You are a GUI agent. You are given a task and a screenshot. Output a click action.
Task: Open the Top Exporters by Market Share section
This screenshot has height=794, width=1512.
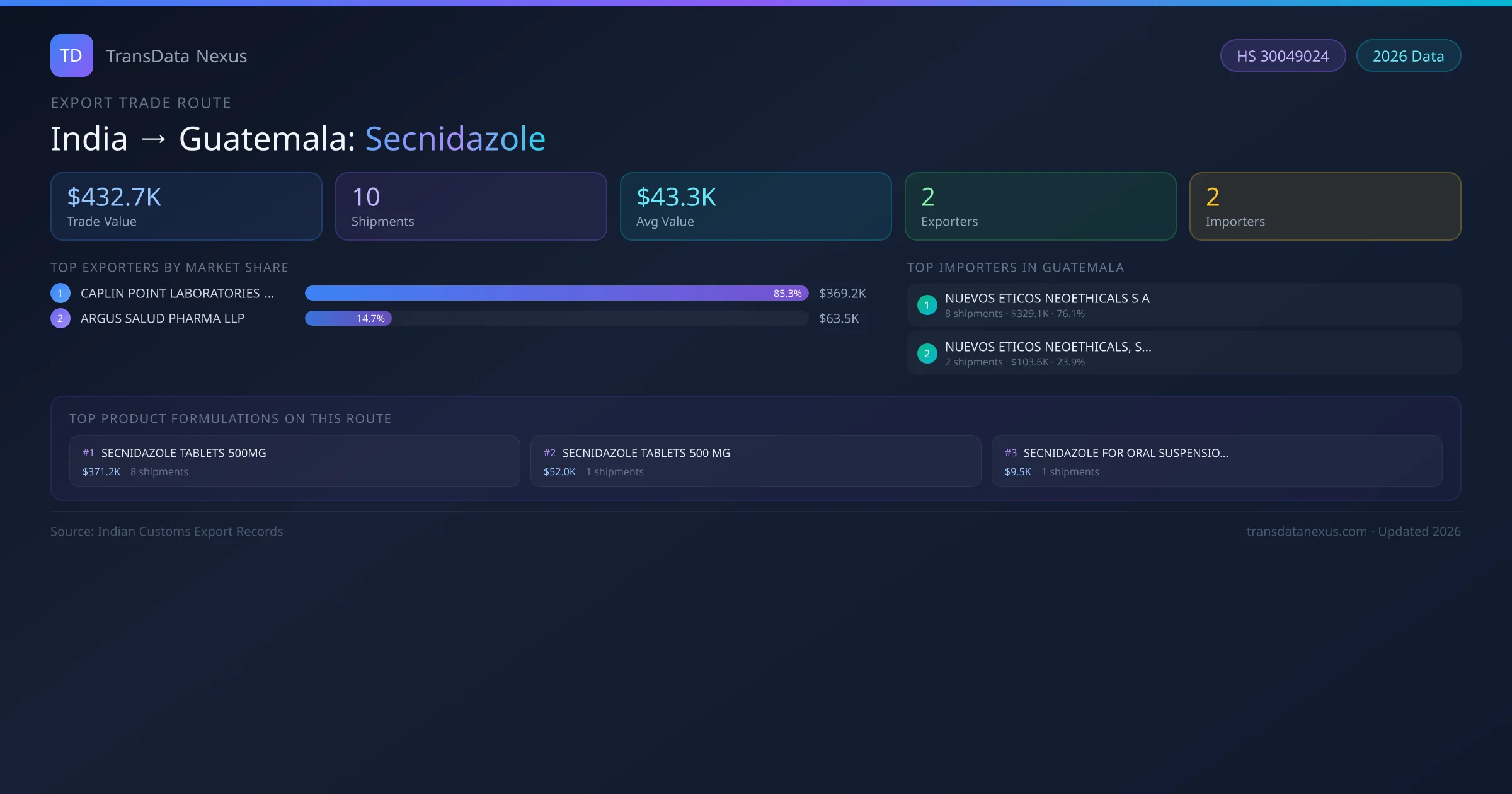169,267
